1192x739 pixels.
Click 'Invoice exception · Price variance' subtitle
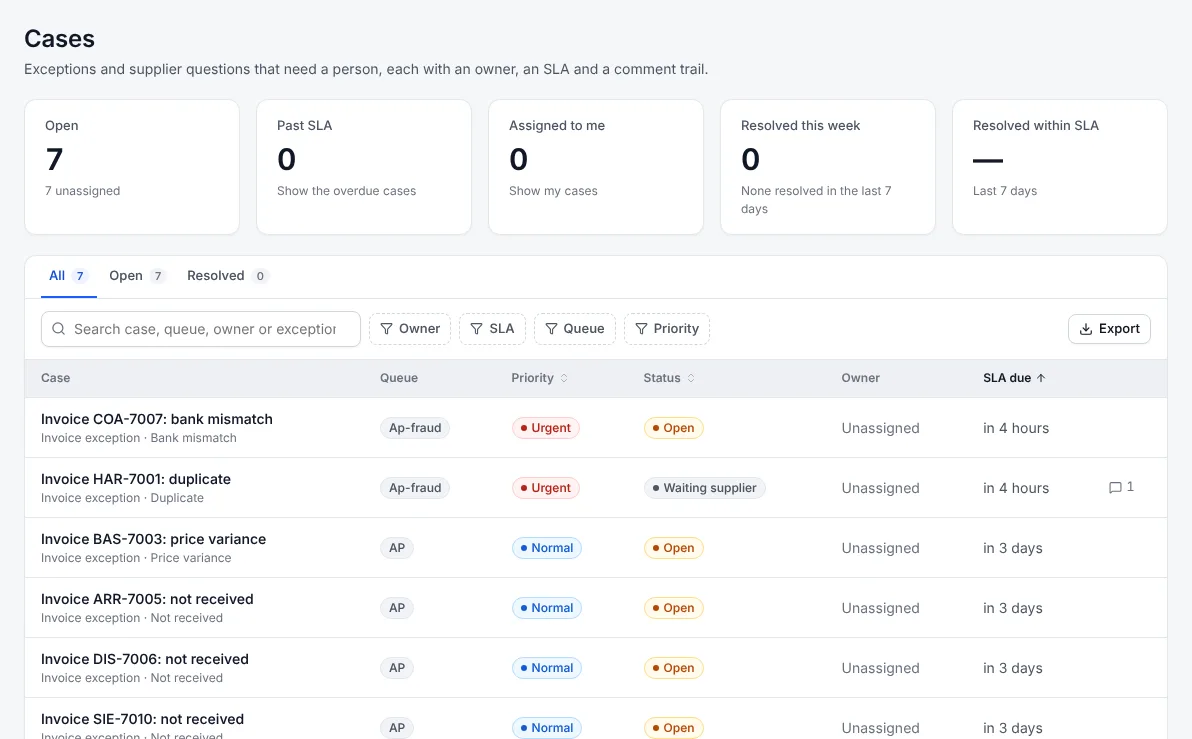136,558
